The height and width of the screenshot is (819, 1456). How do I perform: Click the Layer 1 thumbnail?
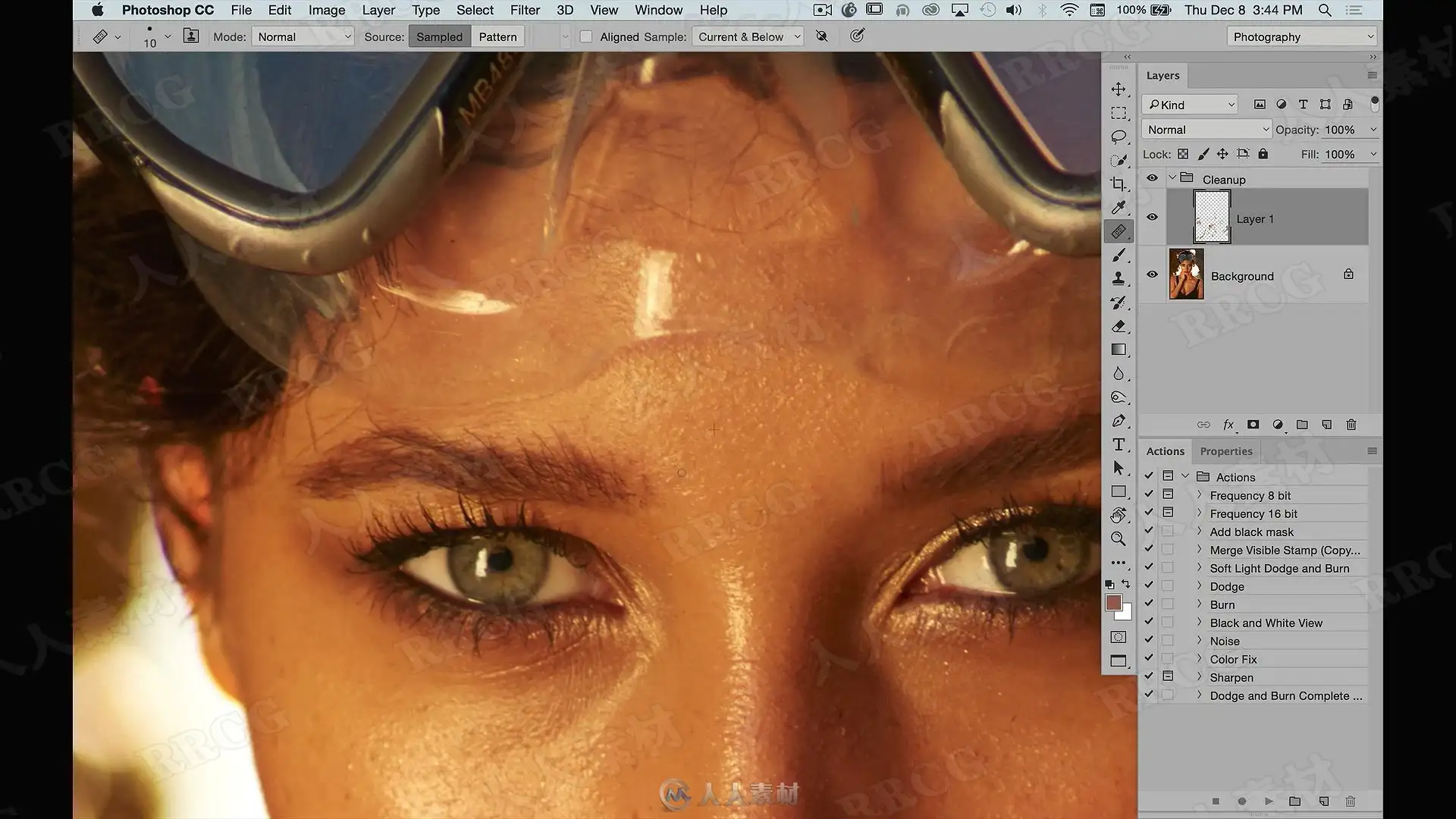pyautogui.click(x=1212, y=218)
